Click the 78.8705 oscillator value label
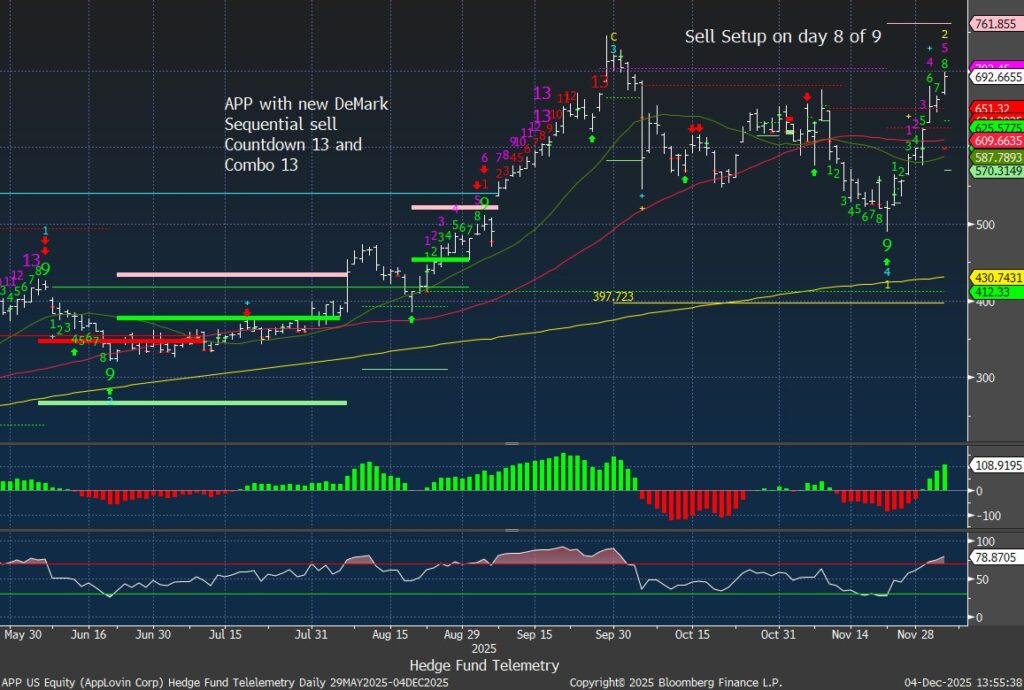Viewport: 1024px width, 690px height. (994, 559)
